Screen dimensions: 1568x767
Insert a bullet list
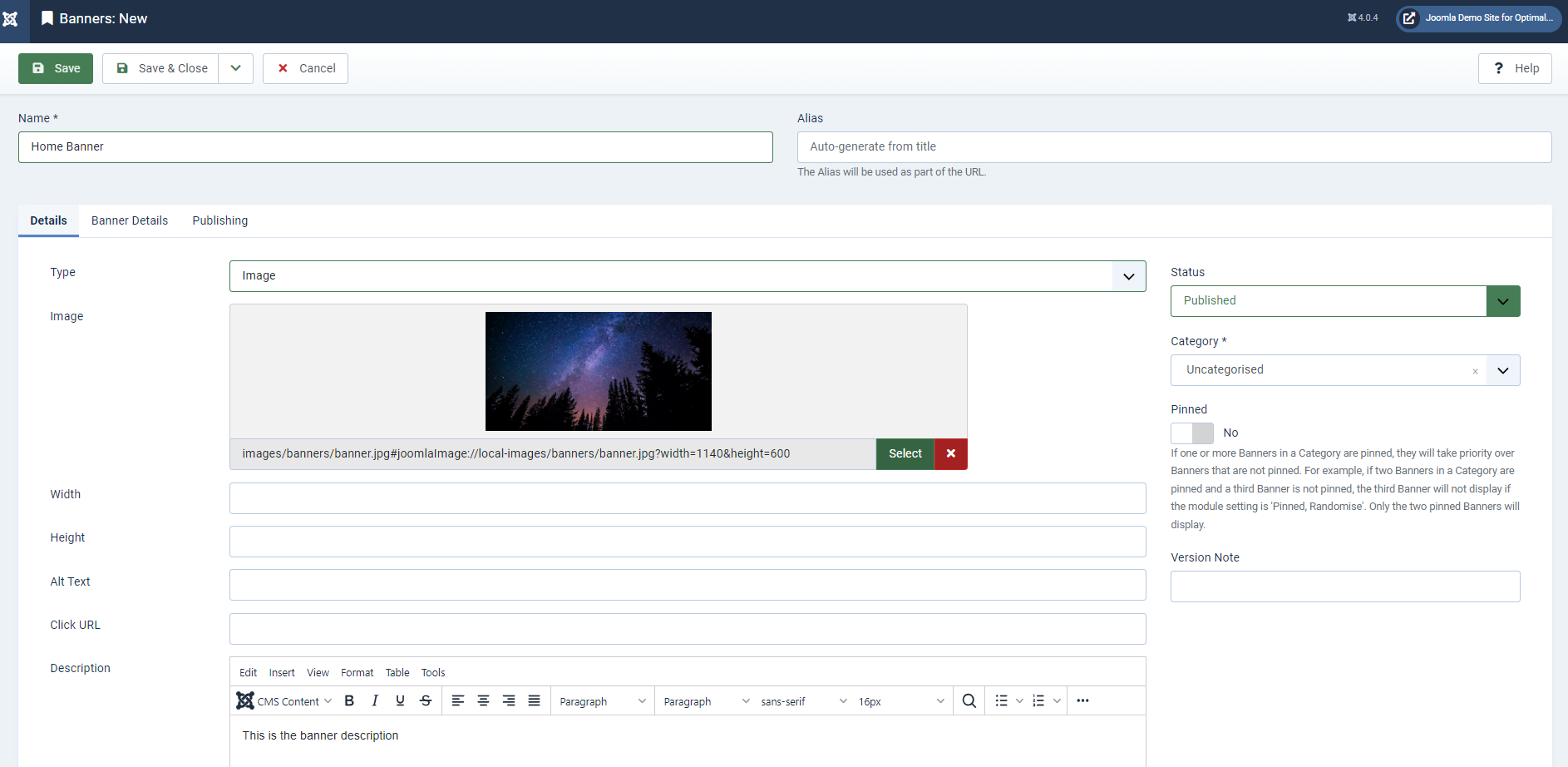1002,700
